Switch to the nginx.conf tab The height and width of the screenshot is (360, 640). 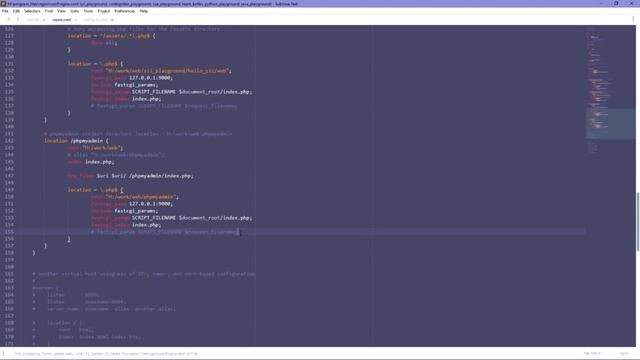tap(62, 20)
